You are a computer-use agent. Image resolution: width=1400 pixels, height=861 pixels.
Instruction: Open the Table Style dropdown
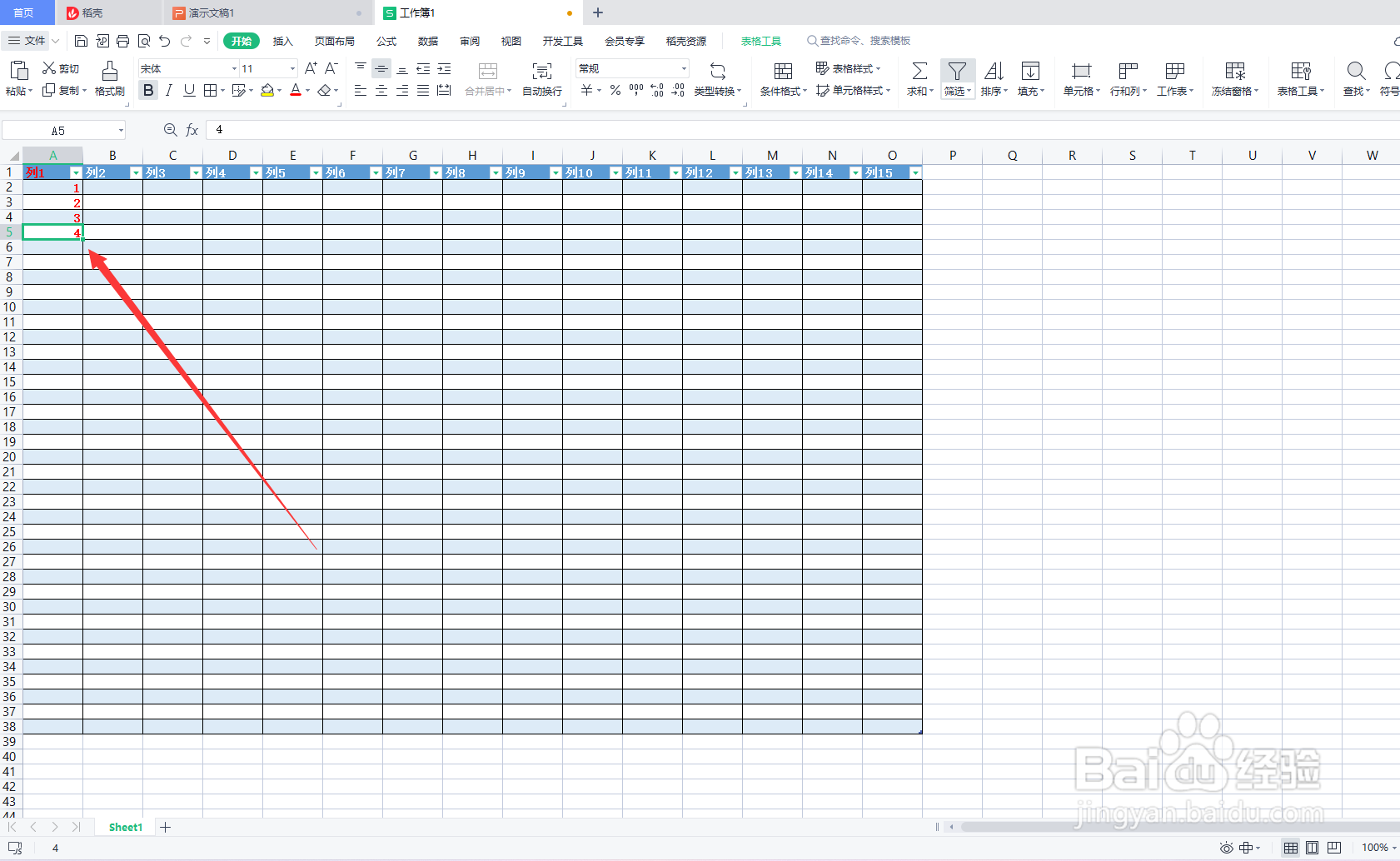tap(848, 68)
